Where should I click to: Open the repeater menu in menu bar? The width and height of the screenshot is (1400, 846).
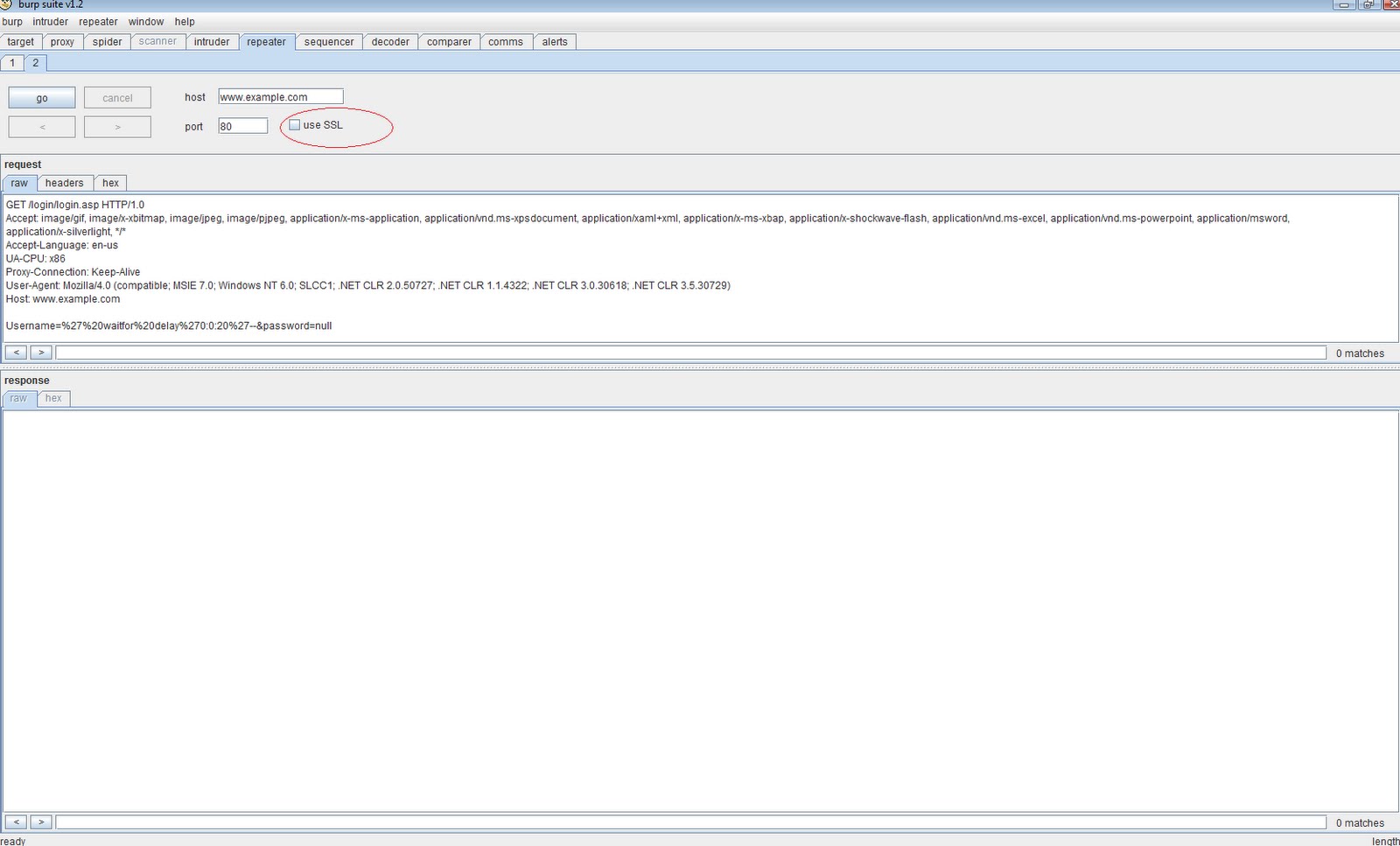coord(98,22)
